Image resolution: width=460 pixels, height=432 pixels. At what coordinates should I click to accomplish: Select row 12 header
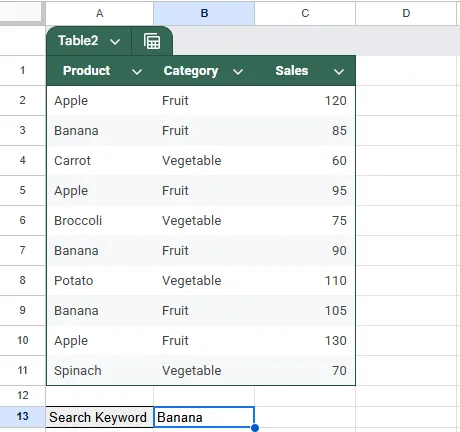tap(22, 396)
